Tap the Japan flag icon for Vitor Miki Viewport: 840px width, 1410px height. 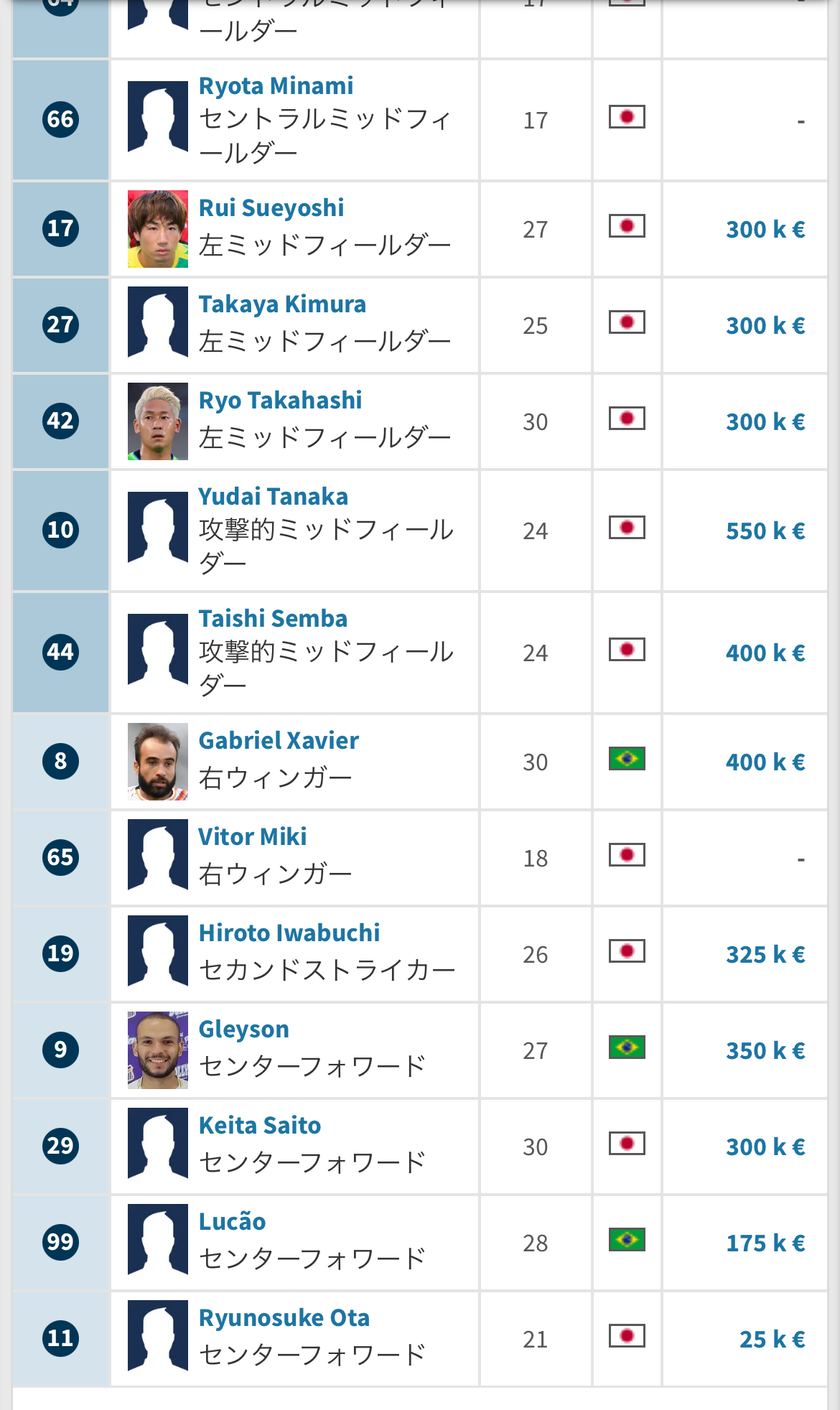pos(627,855)
